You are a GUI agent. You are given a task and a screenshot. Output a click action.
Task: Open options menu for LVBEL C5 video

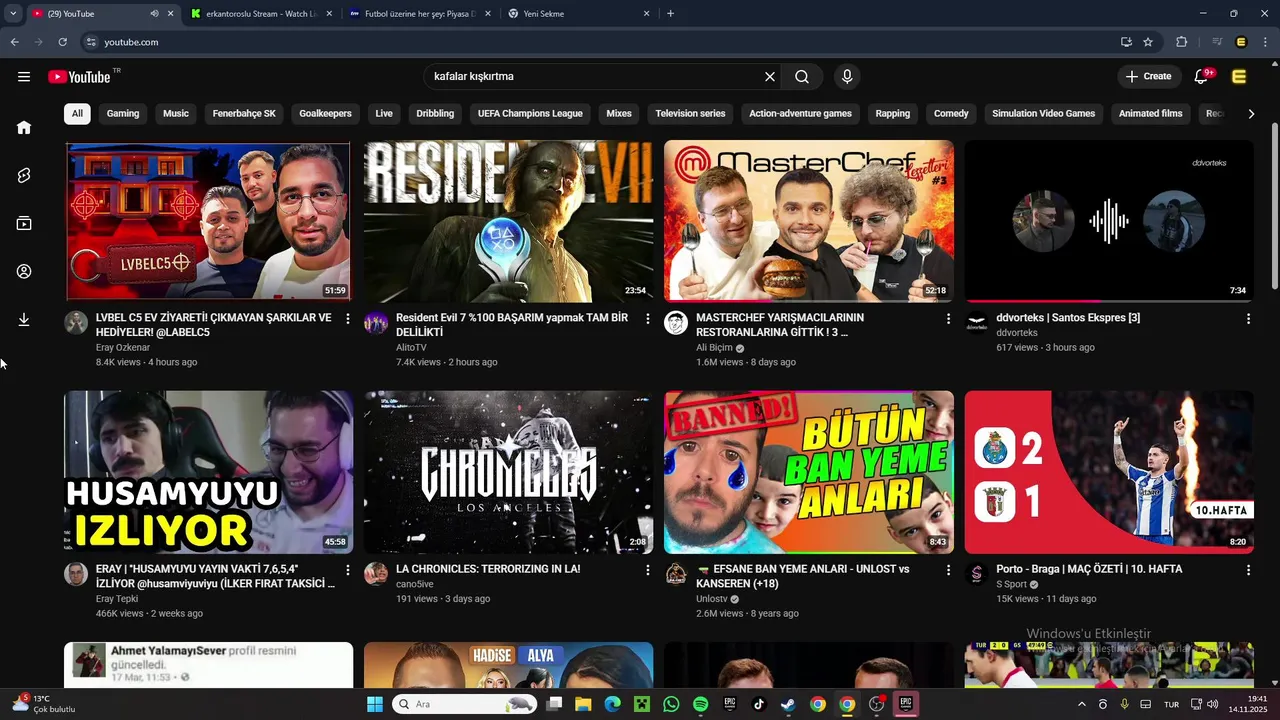(348, 318)
